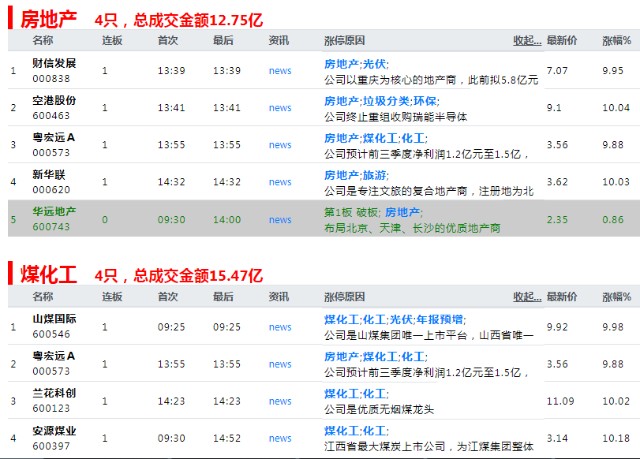Screen dimensions: 640x459
Task: Select stock name 安源煤业
Action: 54,430
